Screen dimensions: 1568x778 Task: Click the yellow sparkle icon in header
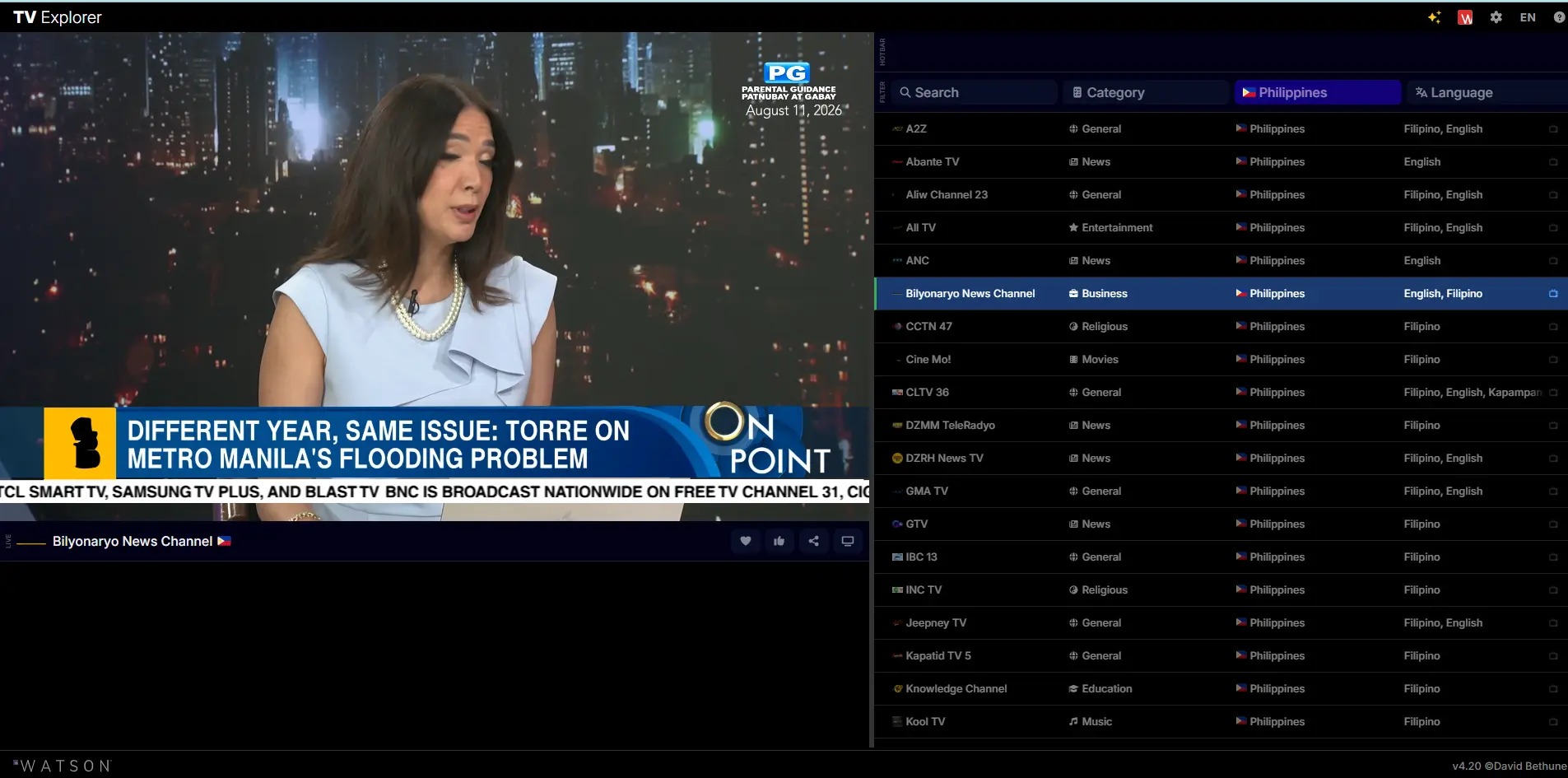point(1435,17)
